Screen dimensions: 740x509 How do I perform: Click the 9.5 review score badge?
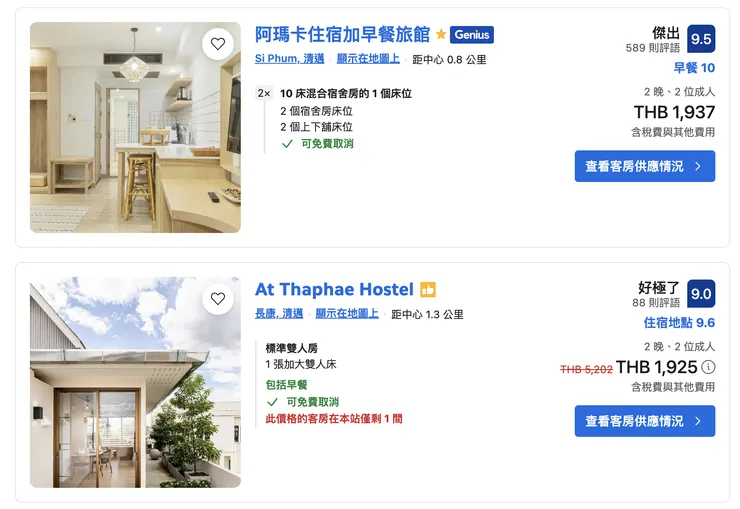[x=701, y=39]
